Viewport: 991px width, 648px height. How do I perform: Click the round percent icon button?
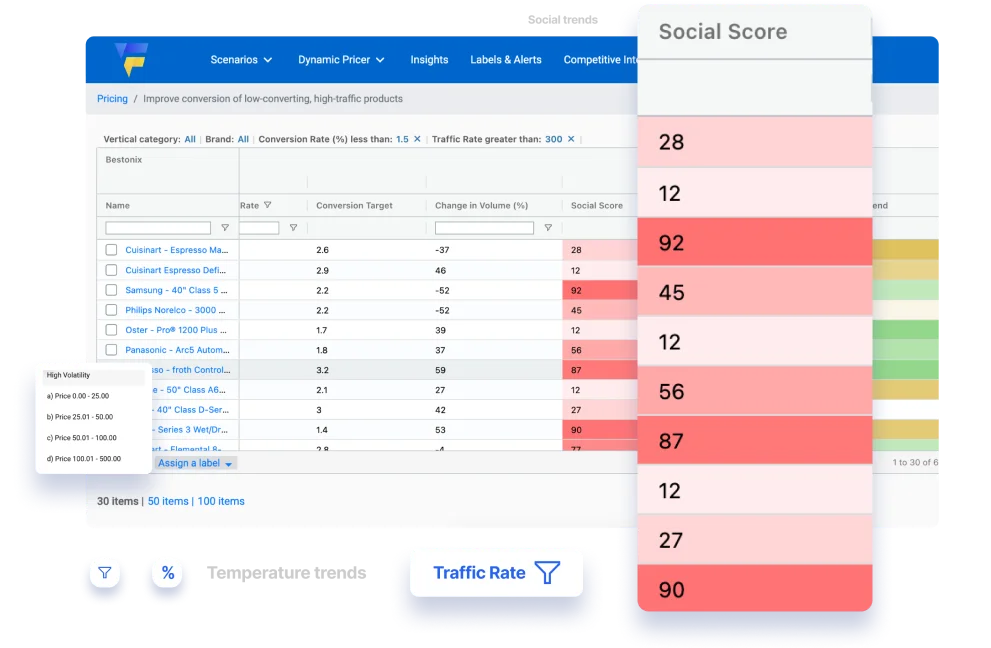pos(167,573)
